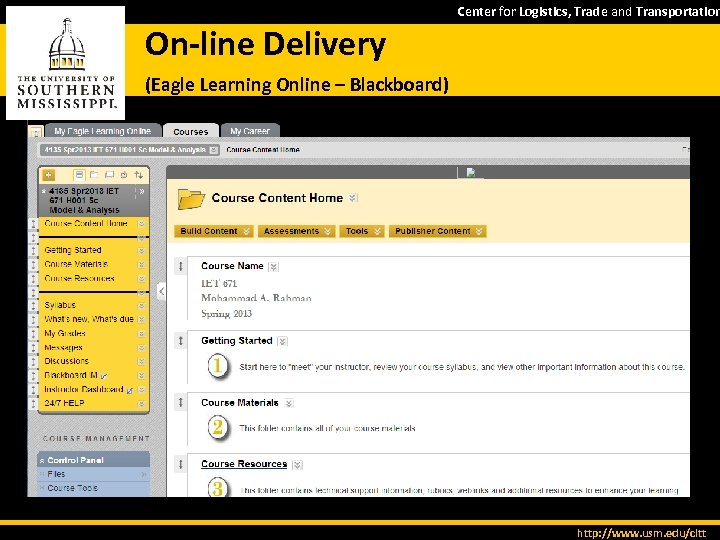Open the options chevron beside Getting Started heading
Screen dimensions: 720x540
(283, 341)
